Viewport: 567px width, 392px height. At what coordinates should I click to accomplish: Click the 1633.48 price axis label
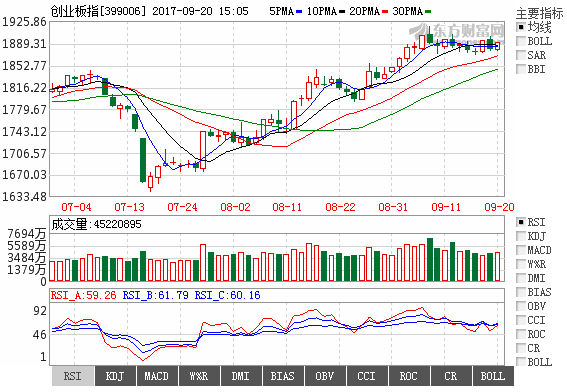pos(24,197)
